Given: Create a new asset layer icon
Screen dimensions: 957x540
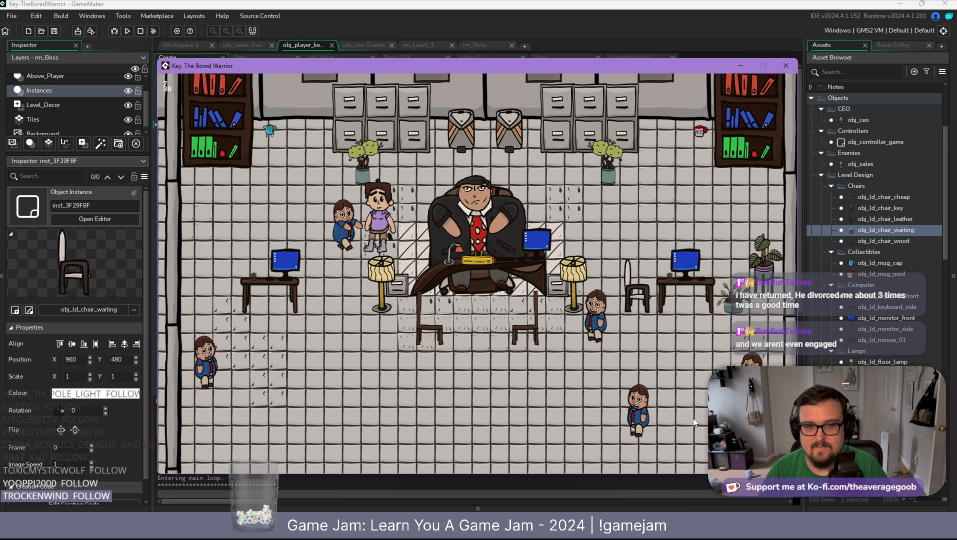Looking at the screenshot, I should pyautogui.click(x=83, y=143).
